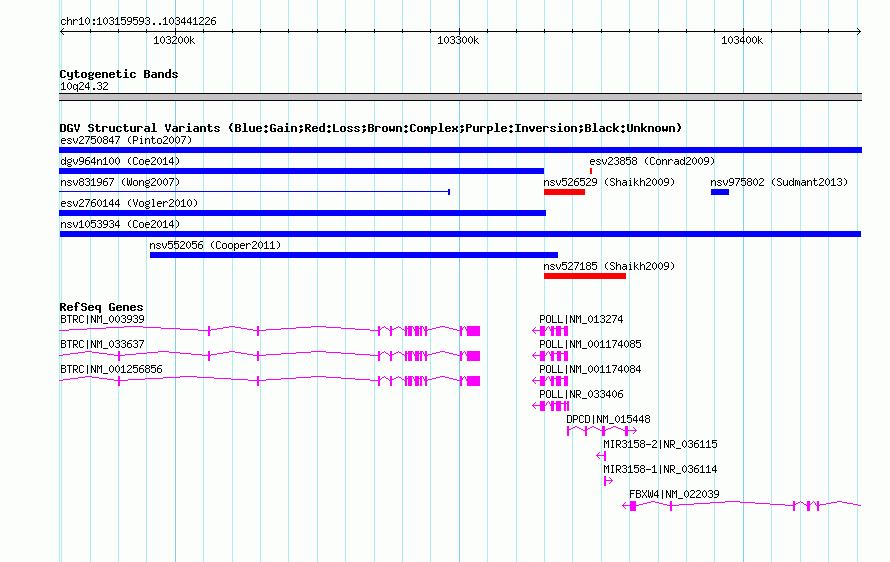Click the POLL|NM_013274 gene label

click(581, 320)
